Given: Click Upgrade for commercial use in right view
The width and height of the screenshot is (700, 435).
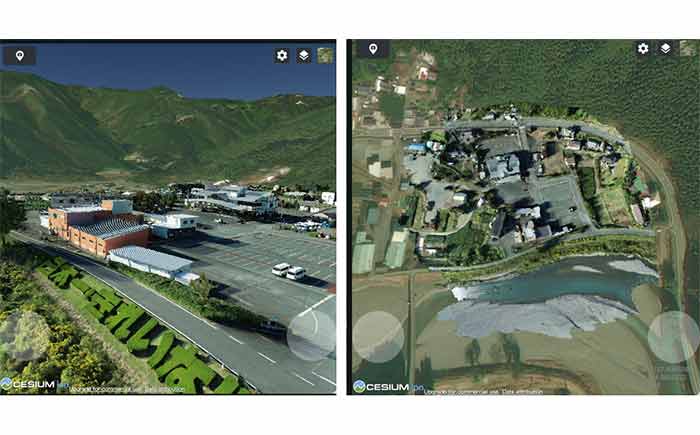Looking at the screenshot, I should pos(462,392).
